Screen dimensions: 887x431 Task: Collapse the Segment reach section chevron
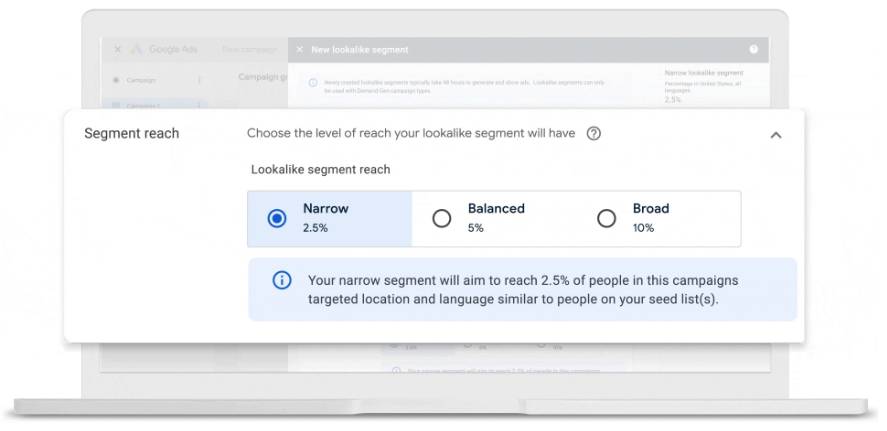click(x=776, y=135)
